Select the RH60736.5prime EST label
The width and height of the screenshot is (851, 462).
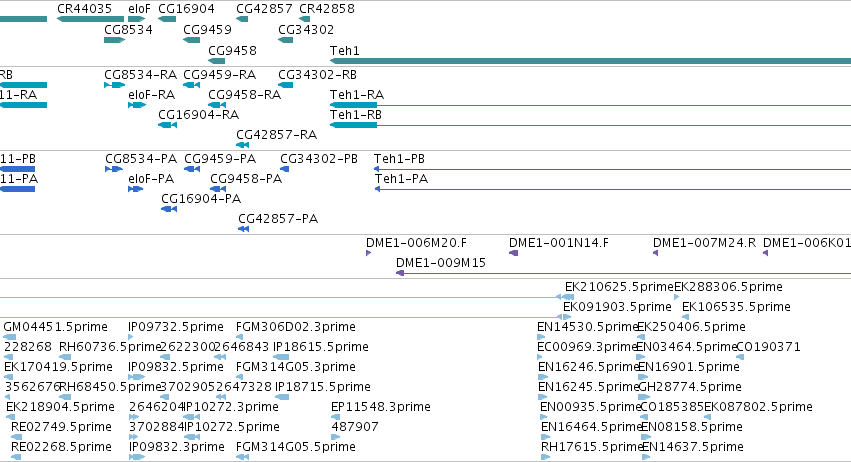[111, 347]
